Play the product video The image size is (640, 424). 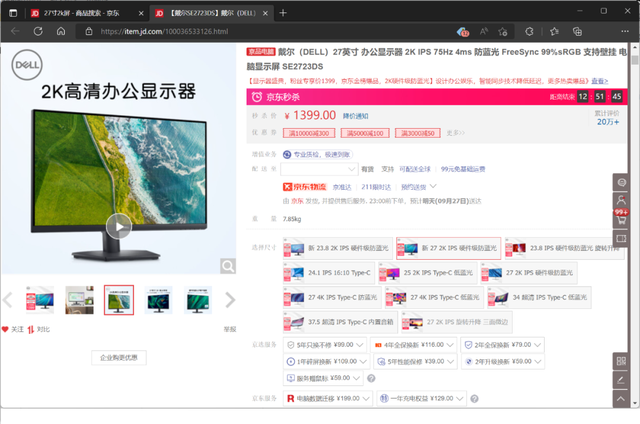(x=119, y=226)
